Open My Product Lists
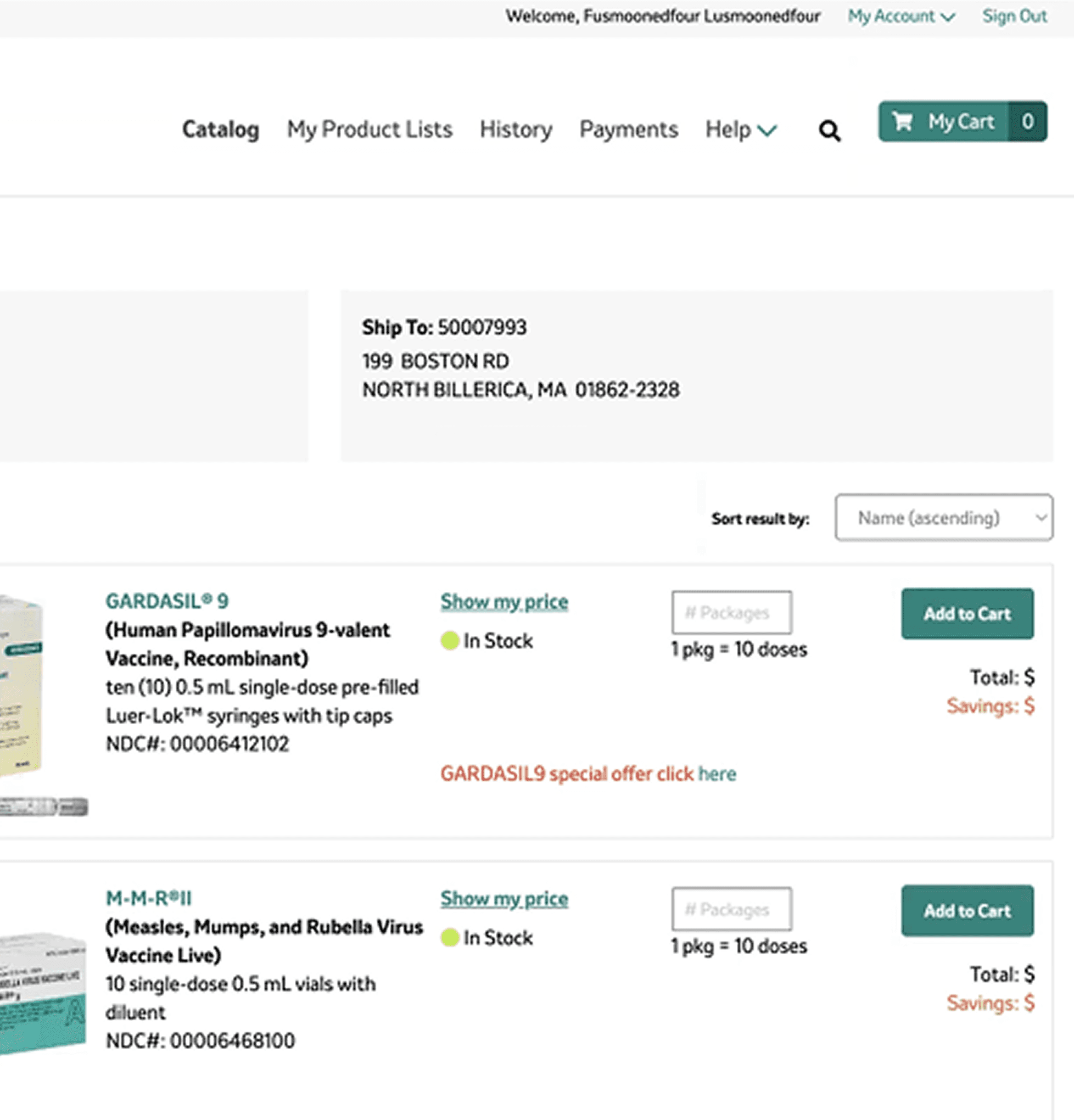 point(369,130)
